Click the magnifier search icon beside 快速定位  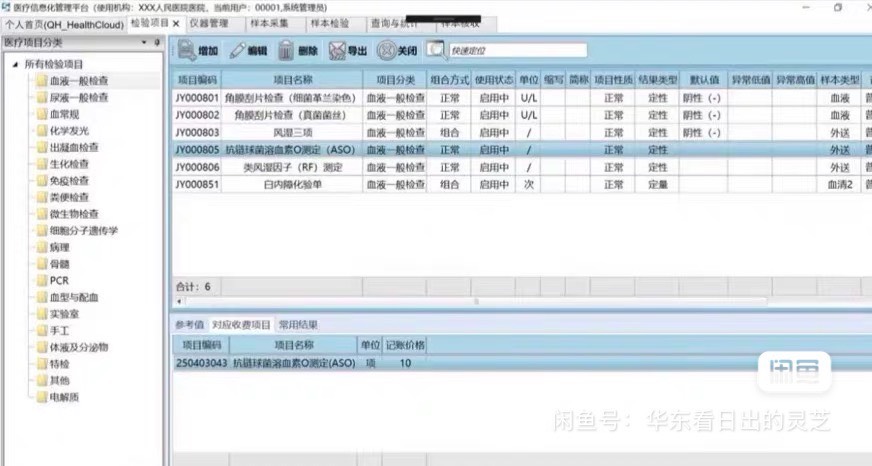click(437, 51)
